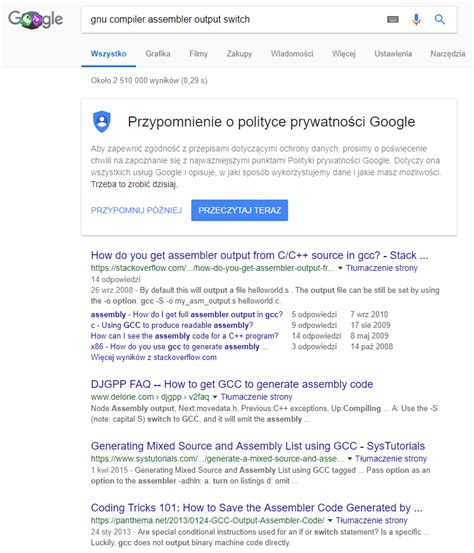Image resolution: width=474 pixels, height=553 pixels.
Task: Expand the systutorials result dropdown arrow
Action: (x=350, y=459)
